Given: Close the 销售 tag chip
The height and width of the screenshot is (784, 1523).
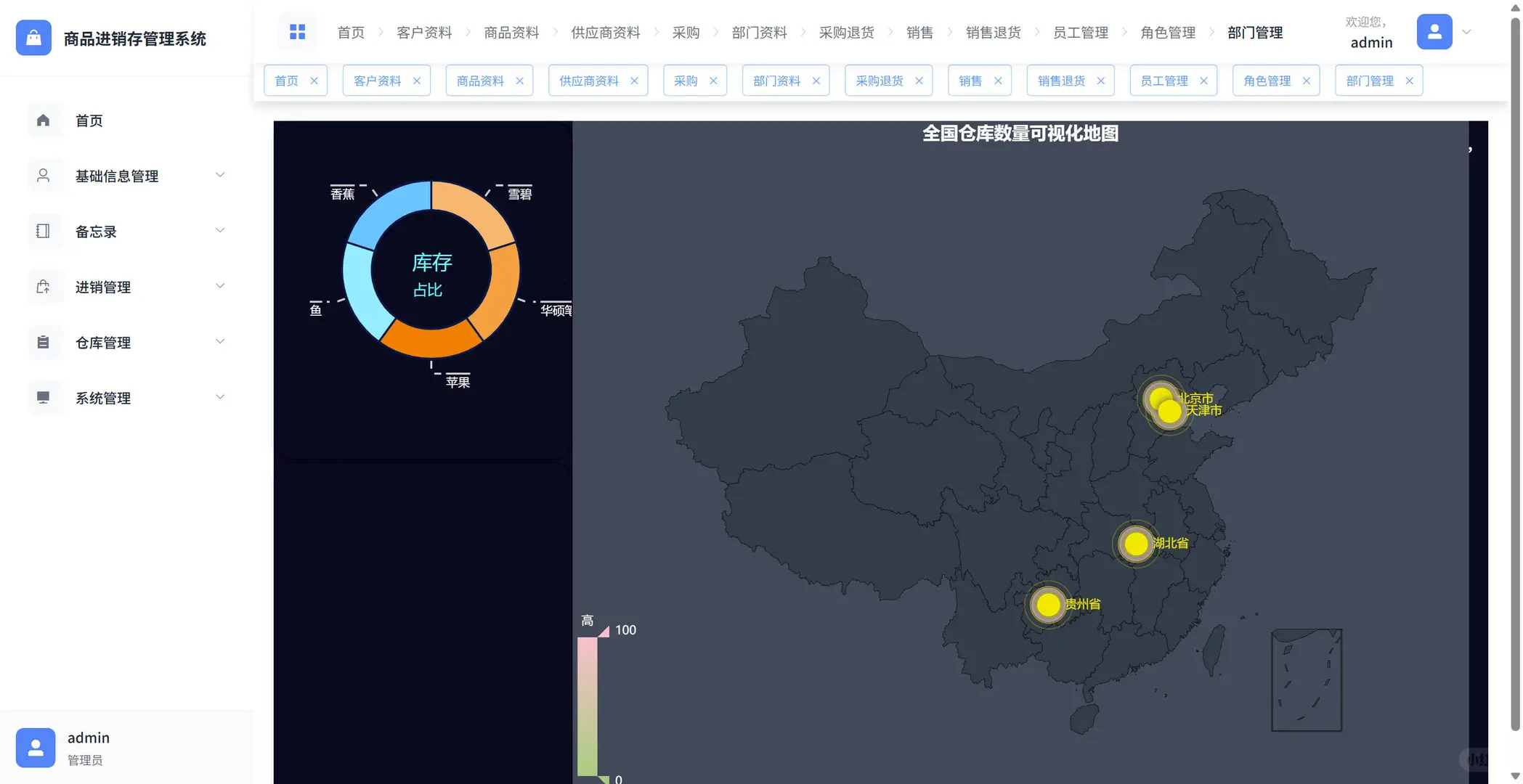Looking at the screenshot, I should click(999, 81).
